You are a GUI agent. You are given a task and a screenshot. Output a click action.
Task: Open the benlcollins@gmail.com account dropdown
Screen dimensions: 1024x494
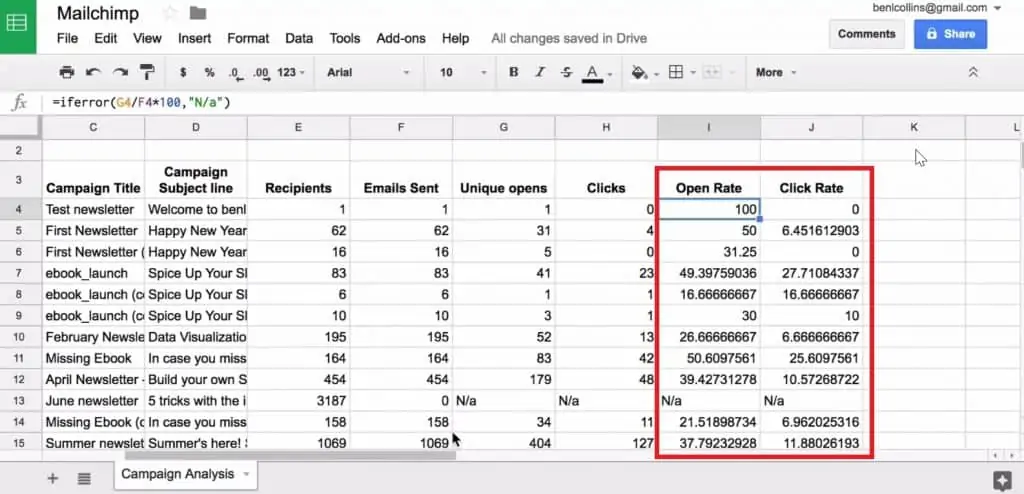(937, 8)
